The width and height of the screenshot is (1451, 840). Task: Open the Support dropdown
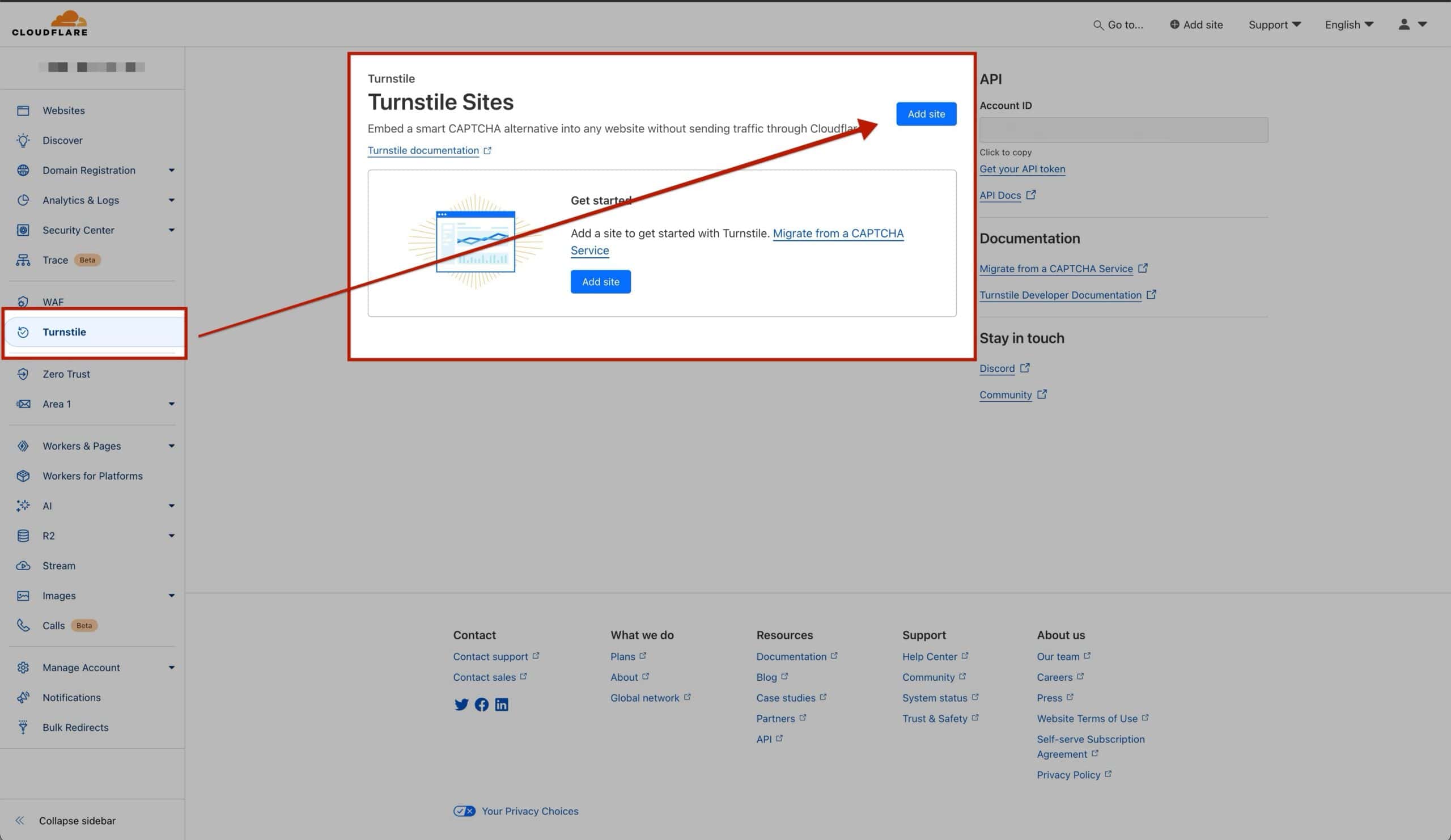tap(1274, 25)
